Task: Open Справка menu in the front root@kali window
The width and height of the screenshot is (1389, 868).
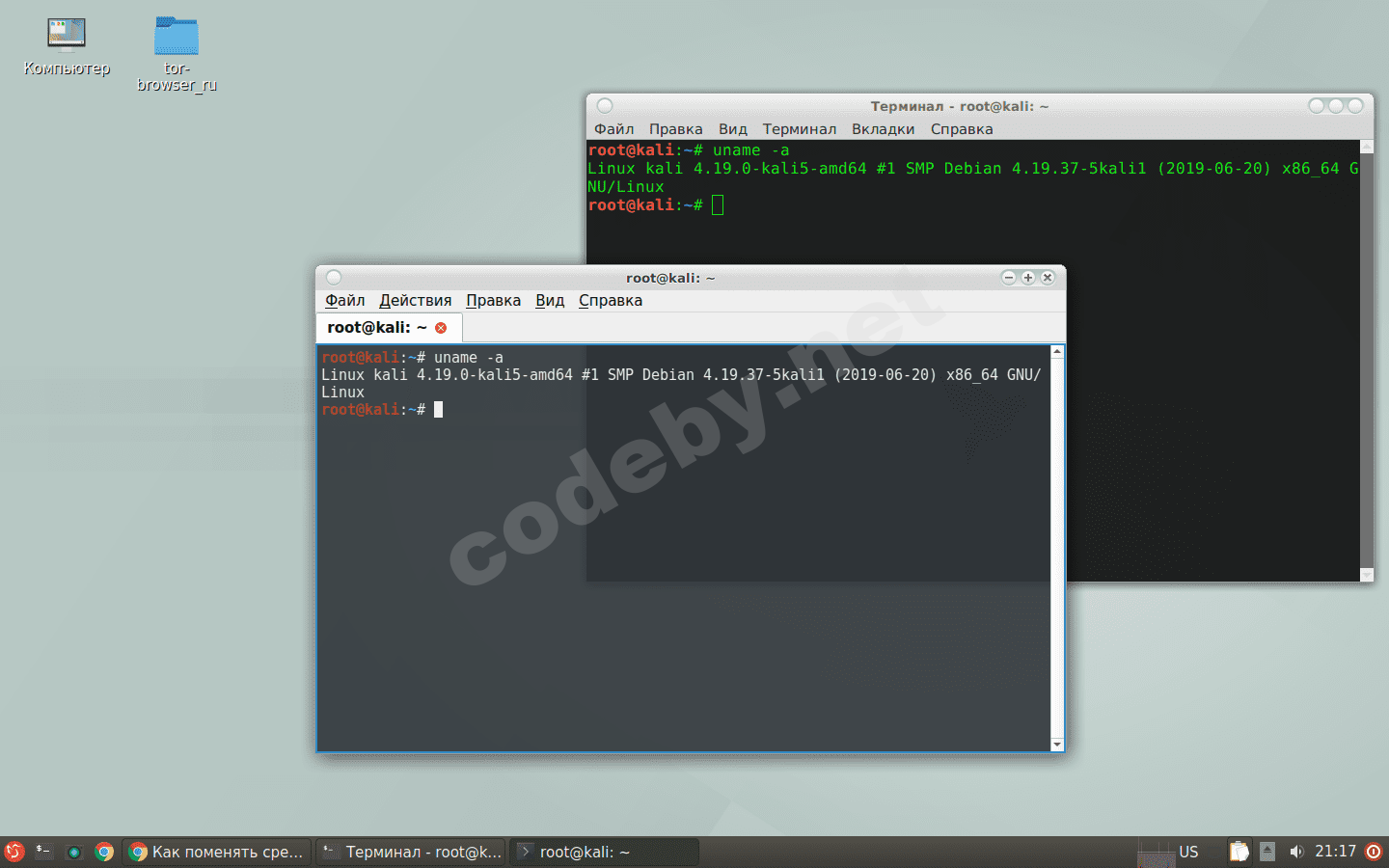Action: click(x=611, y=301)
